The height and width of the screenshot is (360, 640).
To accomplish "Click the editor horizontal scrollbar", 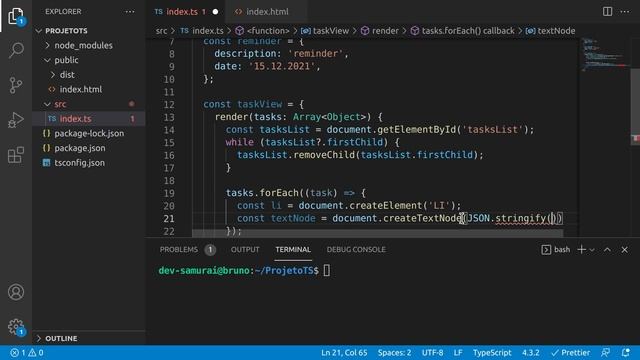I will pyautogui.click(x=377, y=233).
